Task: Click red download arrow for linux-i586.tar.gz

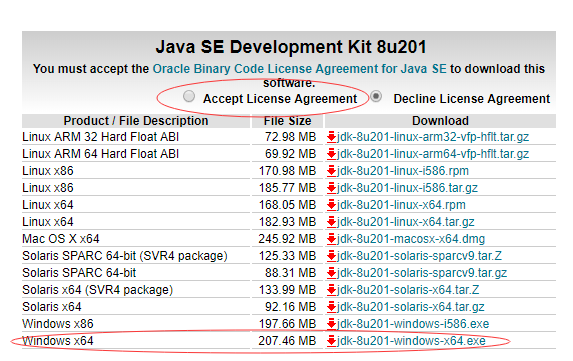Action: tap(331, 188)
